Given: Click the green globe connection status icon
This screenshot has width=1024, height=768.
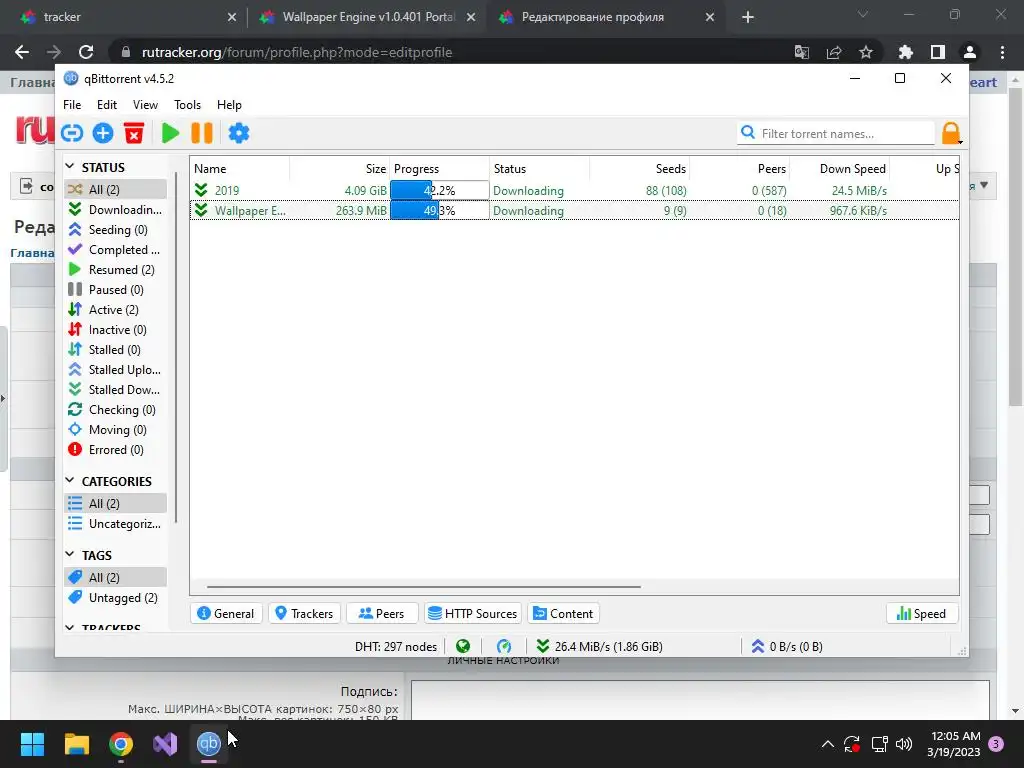Looking at the screenshot, I should coord(463,646).
